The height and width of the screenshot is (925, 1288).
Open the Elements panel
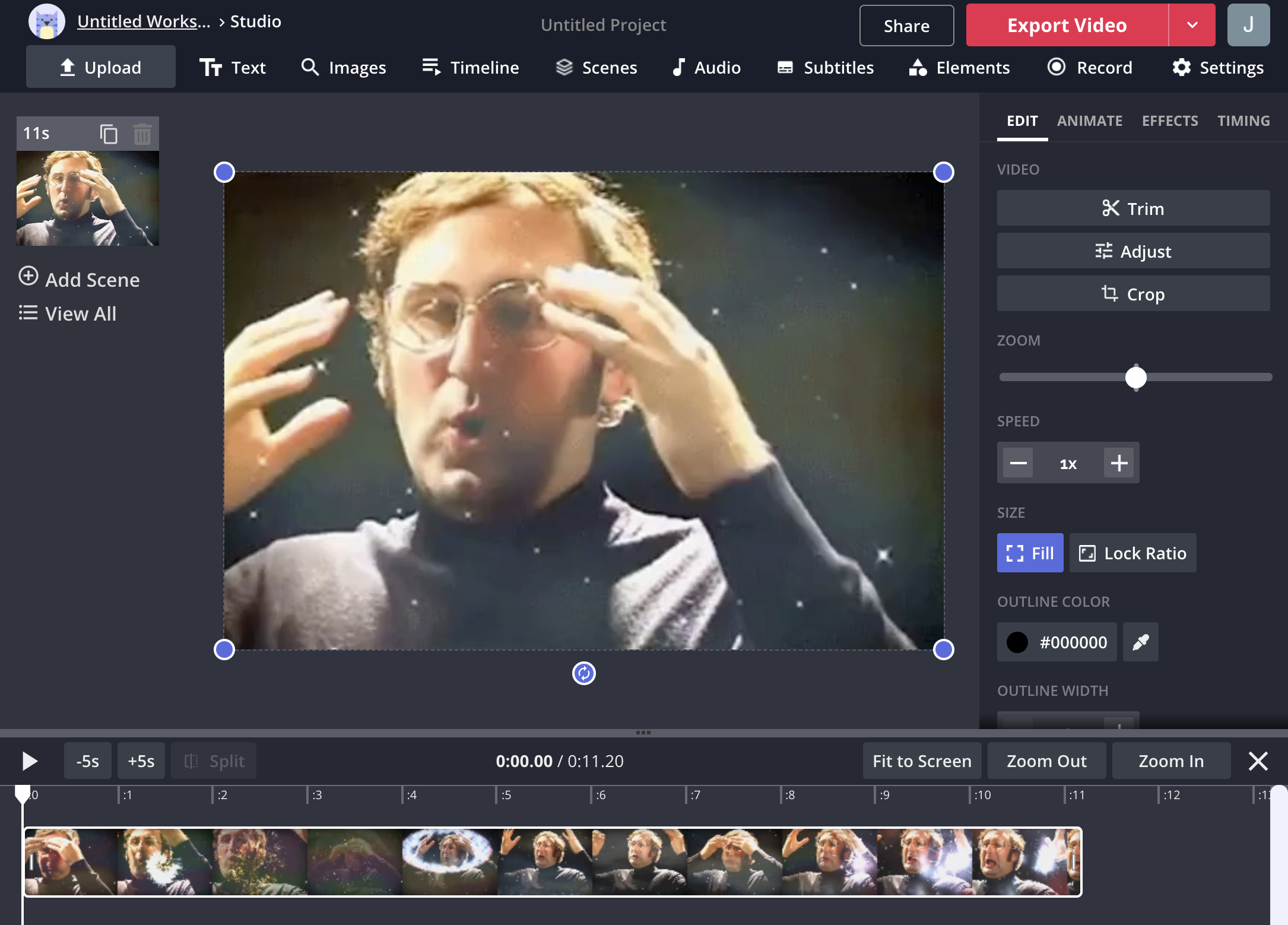[959, 68]
